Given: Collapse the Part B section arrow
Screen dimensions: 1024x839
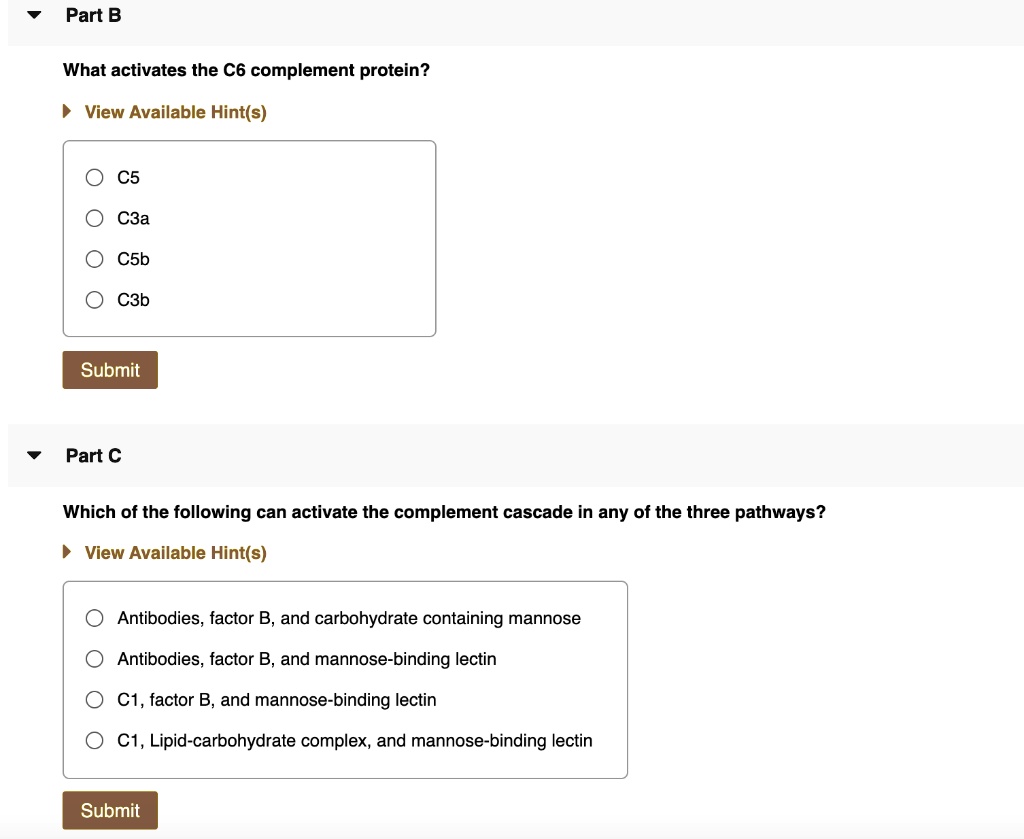Looking at the screenshot, I should (35, 16).
